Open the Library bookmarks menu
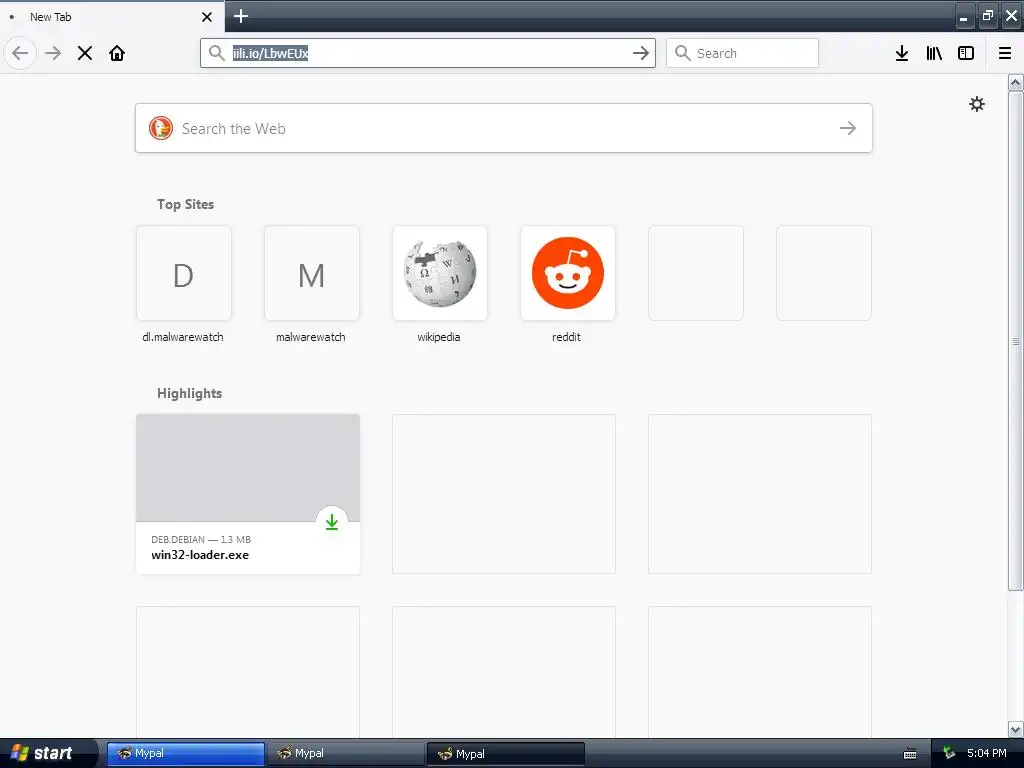The height and width of the screenshot is (768, 1024). pos(934,53)
